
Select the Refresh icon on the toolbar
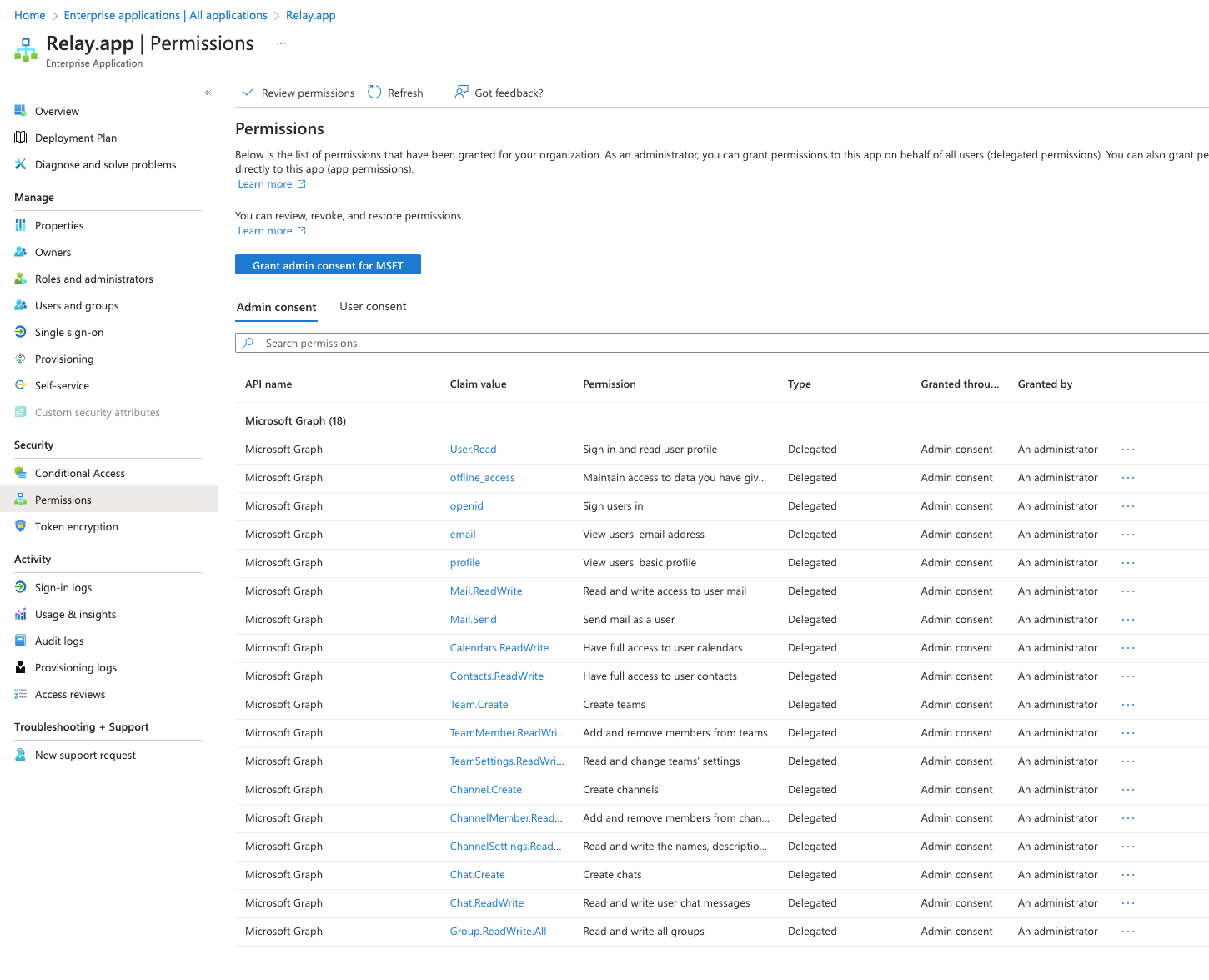(395, 93)
